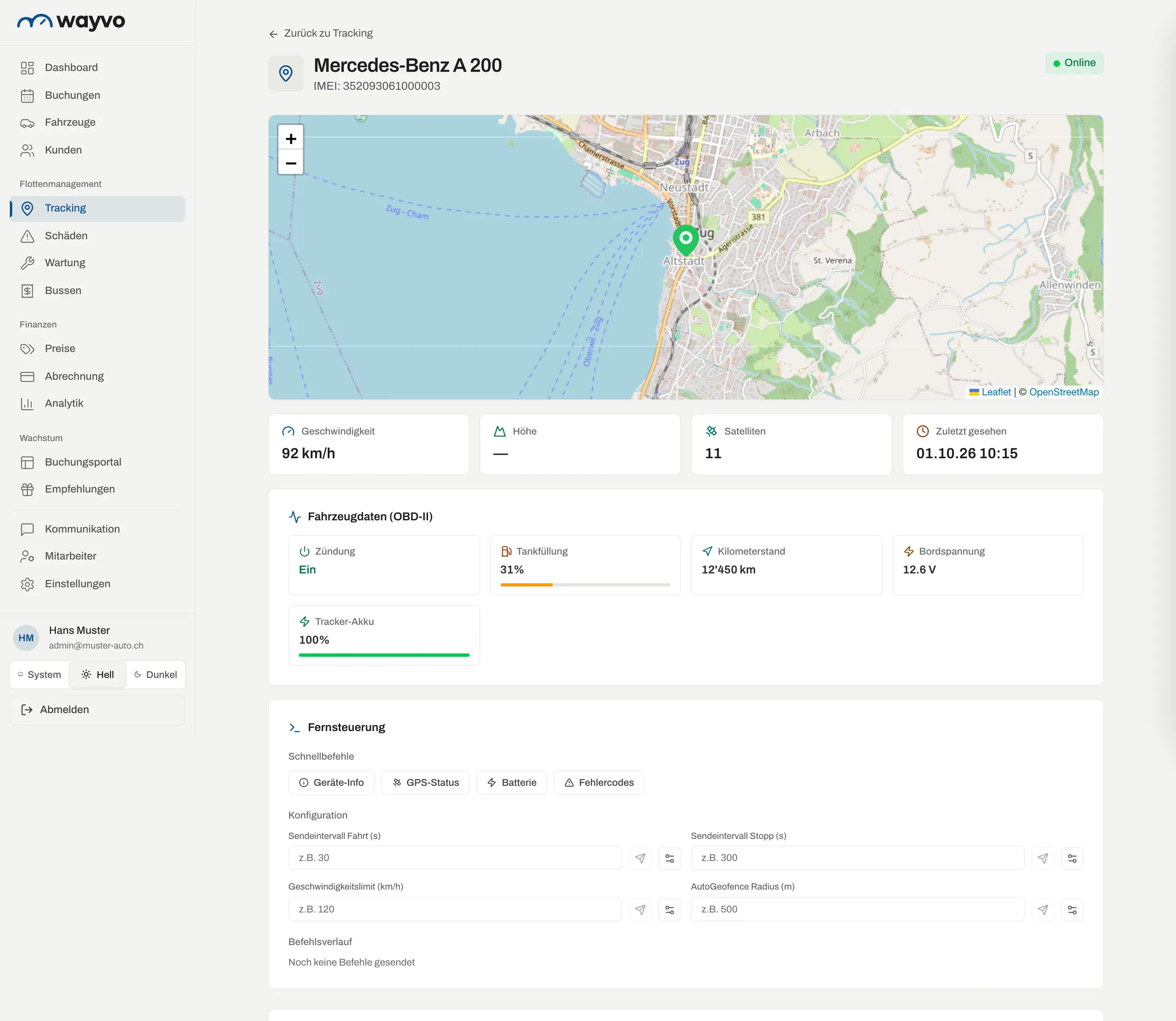Switch theme to Dunkel
Viewport: 1176px width, 1021px height.
[x=155, y=674]
